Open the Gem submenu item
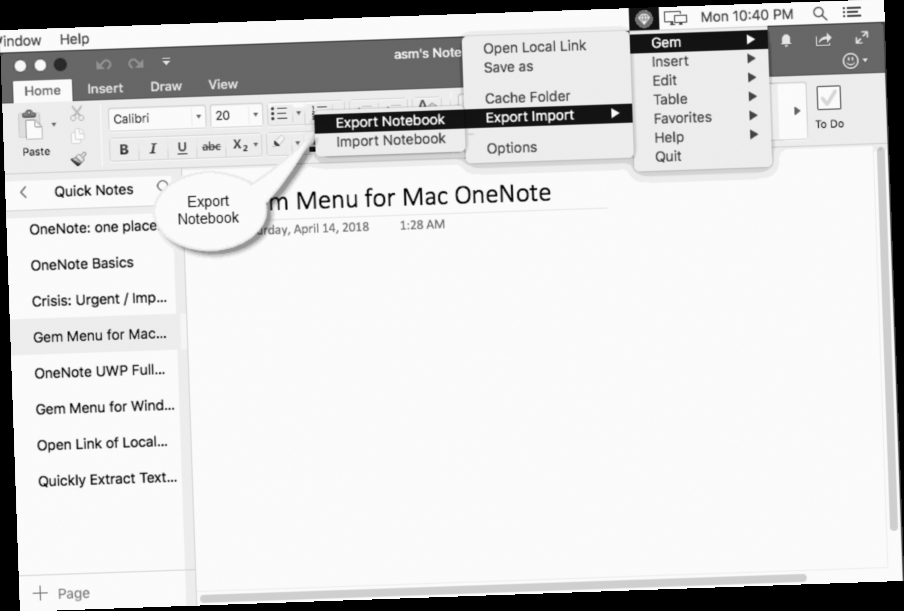This screenshot has height=611, width=904. [699, 42]
